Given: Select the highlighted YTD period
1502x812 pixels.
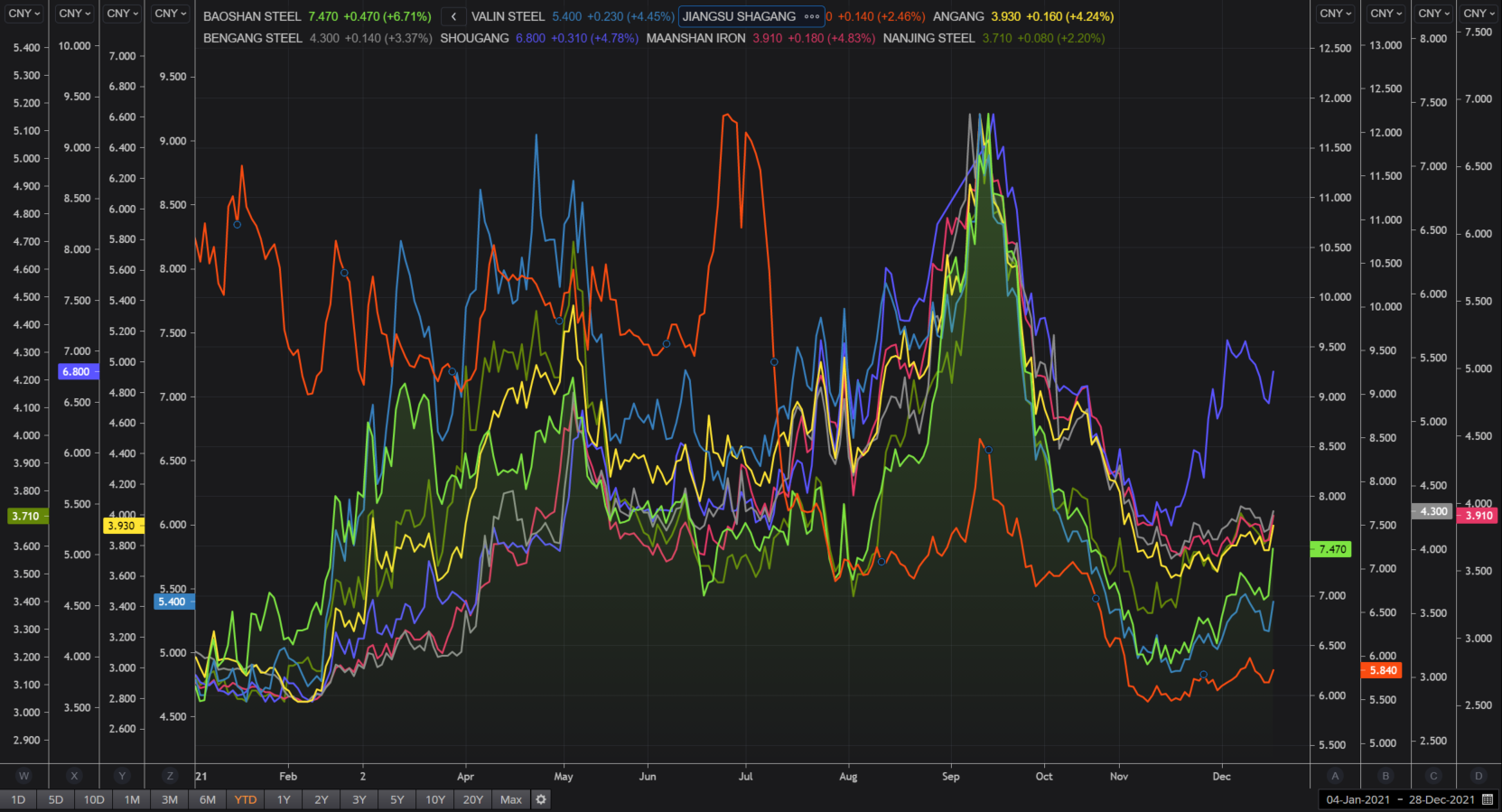Looking at the screenshot, I should [246, 799].
